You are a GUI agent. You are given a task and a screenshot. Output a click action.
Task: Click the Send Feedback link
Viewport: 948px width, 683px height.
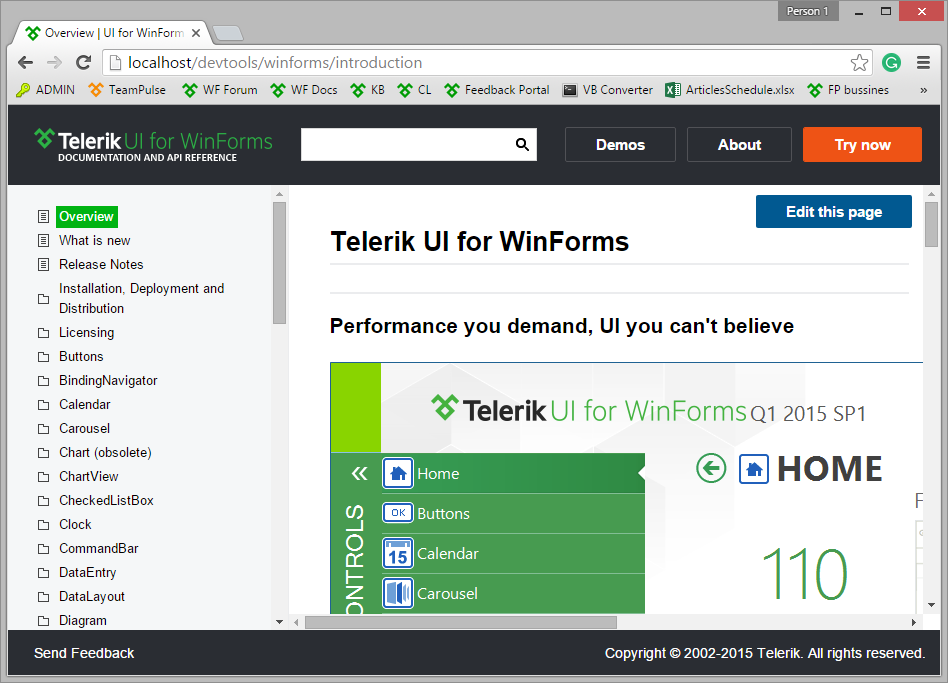84,653
